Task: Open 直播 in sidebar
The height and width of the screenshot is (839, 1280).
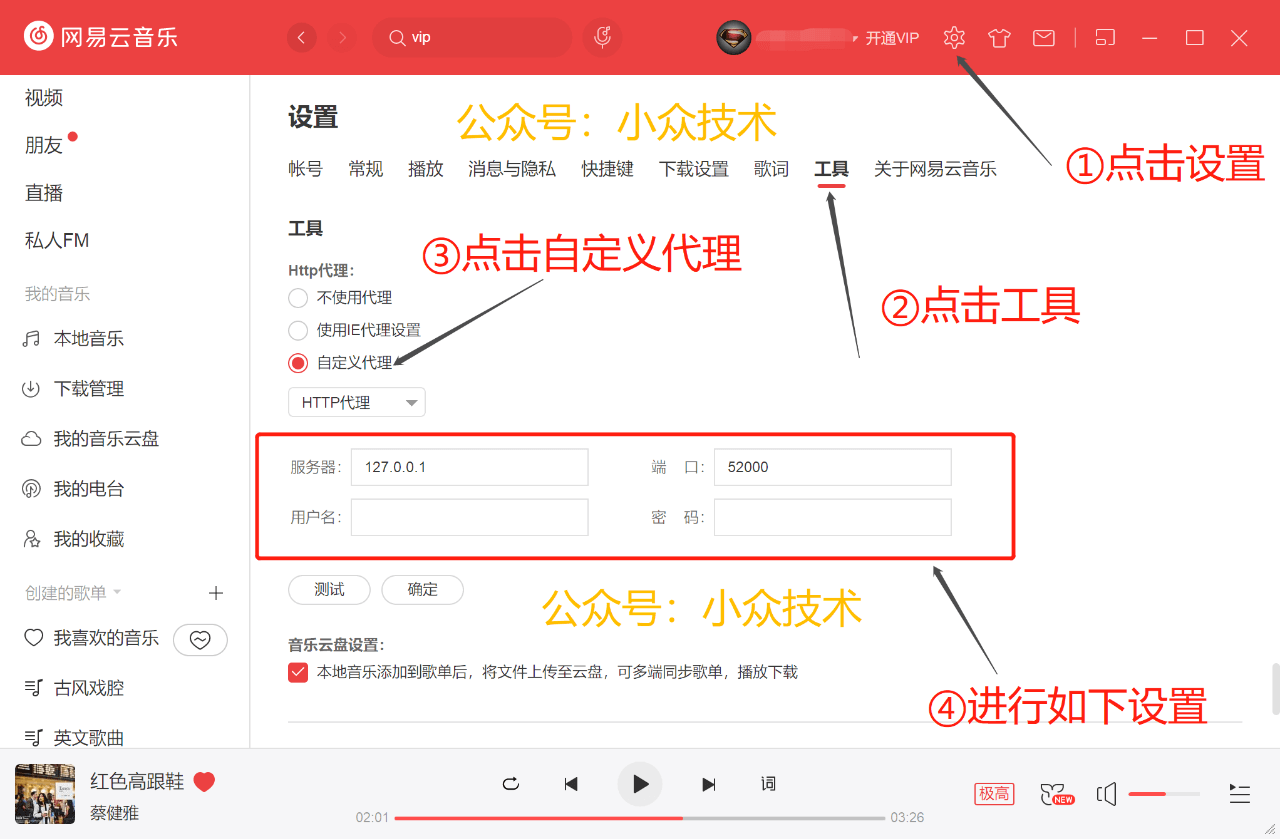Action: [x=44, y=193]
